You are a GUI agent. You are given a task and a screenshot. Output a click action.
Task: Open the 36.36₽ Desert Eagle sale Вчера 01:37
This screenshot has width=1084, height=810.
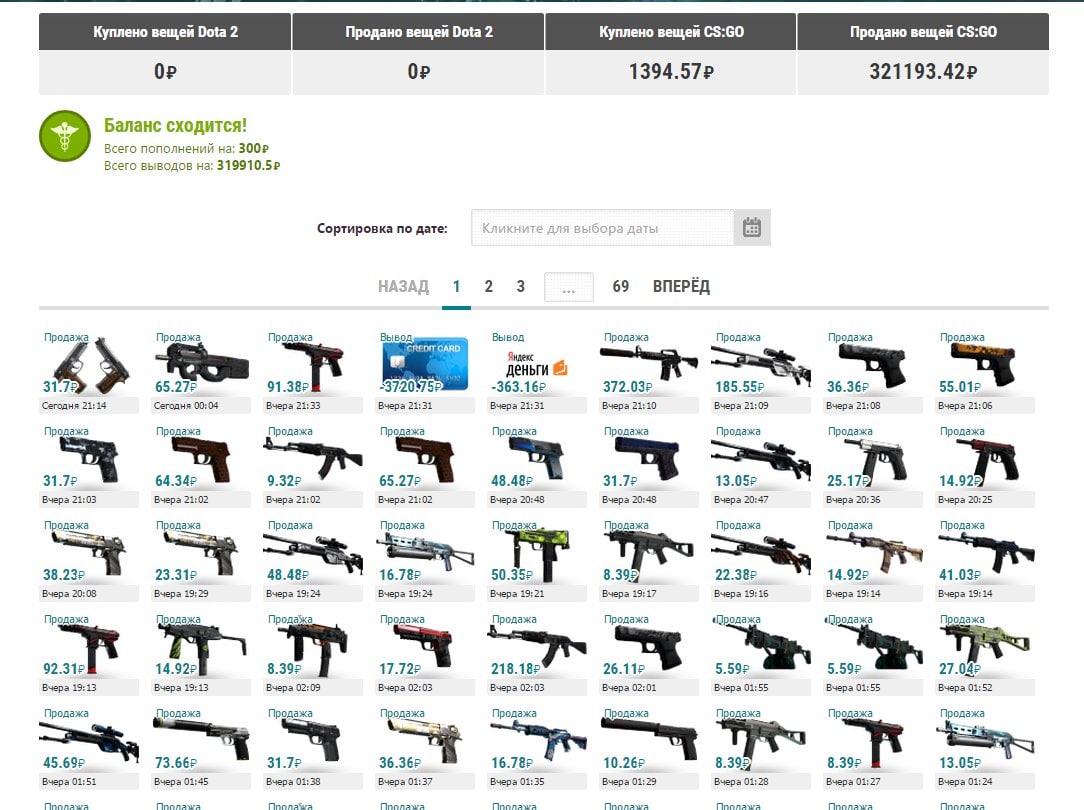425,748
